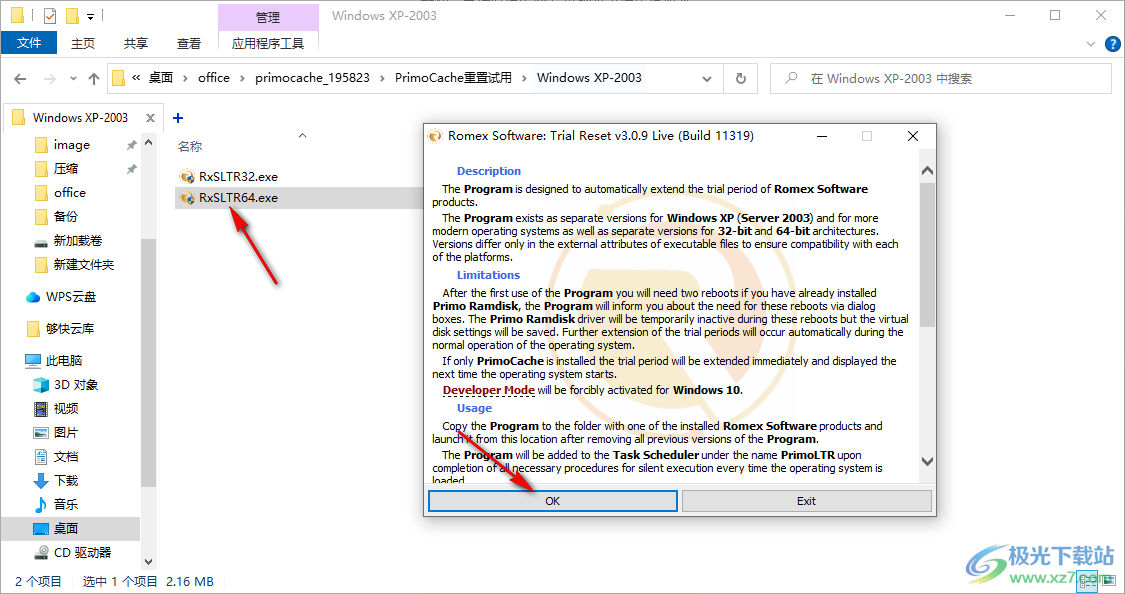Click the yellow new-folder icon in quick access toolbar
Viewport: 1125px width, 594px height.
click(72, 15)
